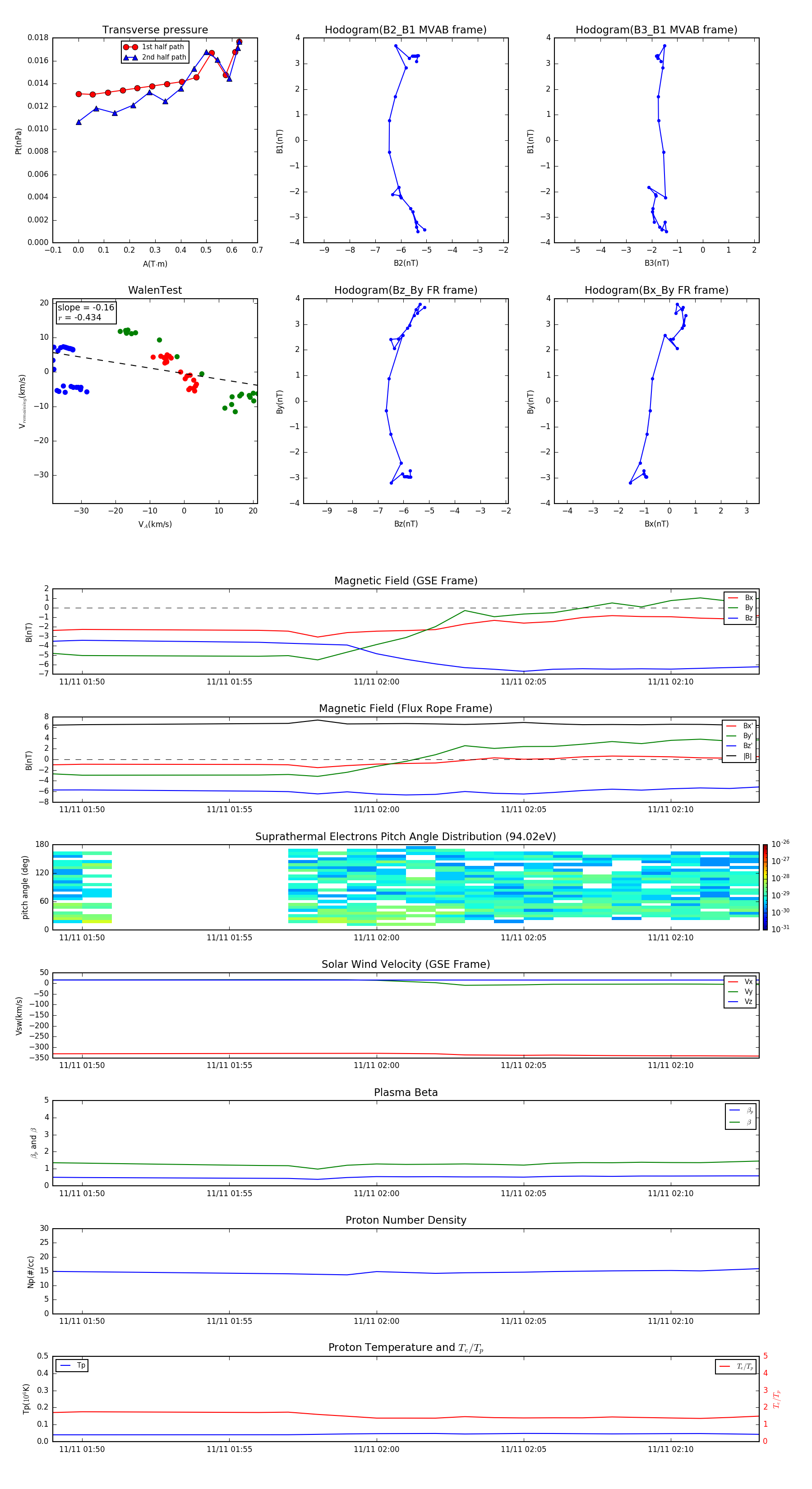This screenshot has width=812, height=1489.
Task: Click the 'Tp' legend entry
Action: pos(72,1365)
